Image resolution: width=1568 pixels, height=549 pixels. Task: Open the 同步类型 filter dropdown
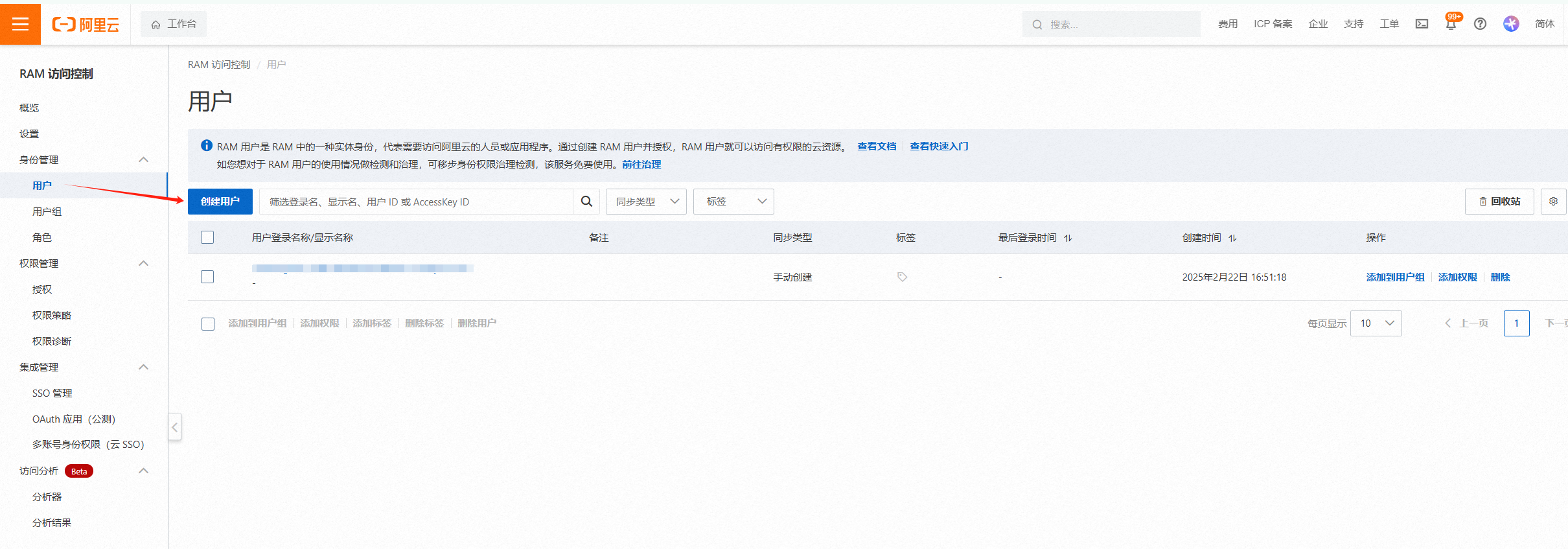[x=646, y=202]
